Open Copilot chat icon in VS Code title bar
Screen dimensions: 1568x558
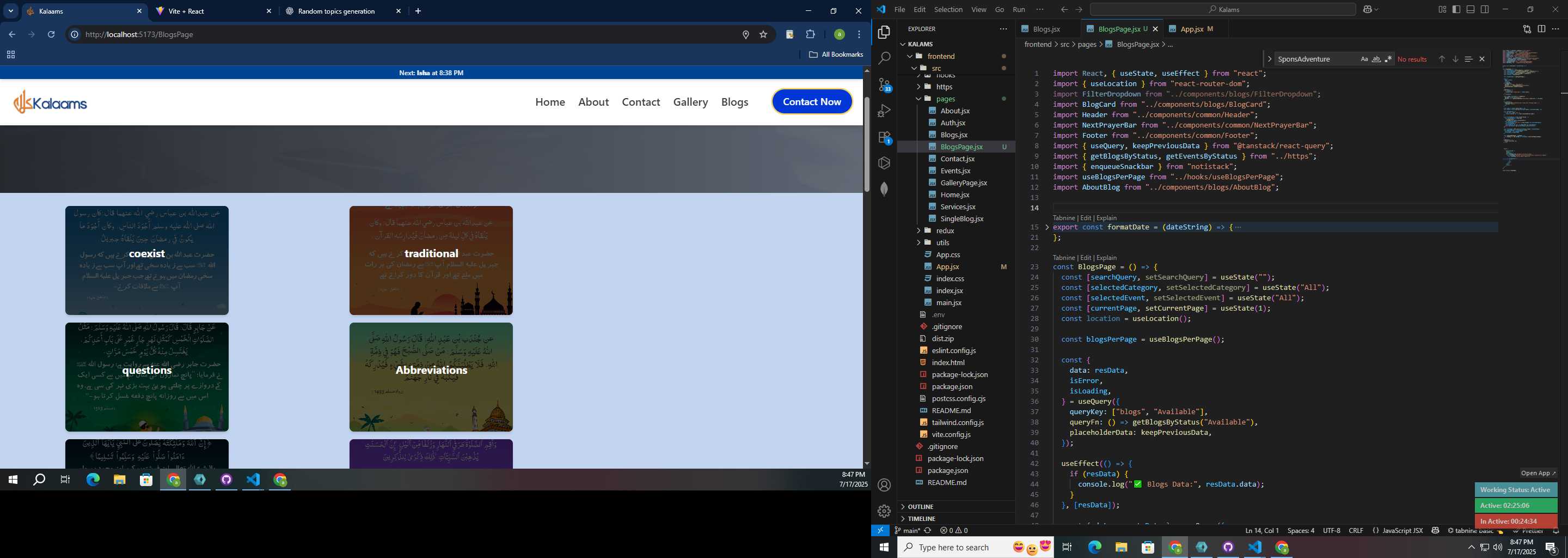click(1368, 9)
